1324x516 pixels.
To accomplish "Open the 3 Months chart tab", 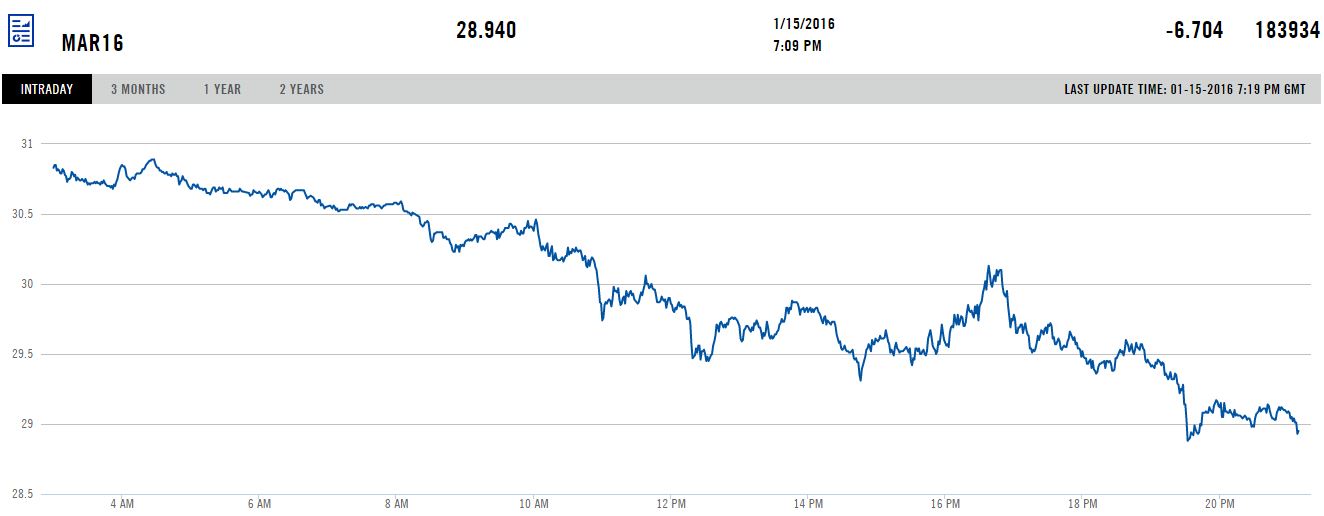I will 138,89.
